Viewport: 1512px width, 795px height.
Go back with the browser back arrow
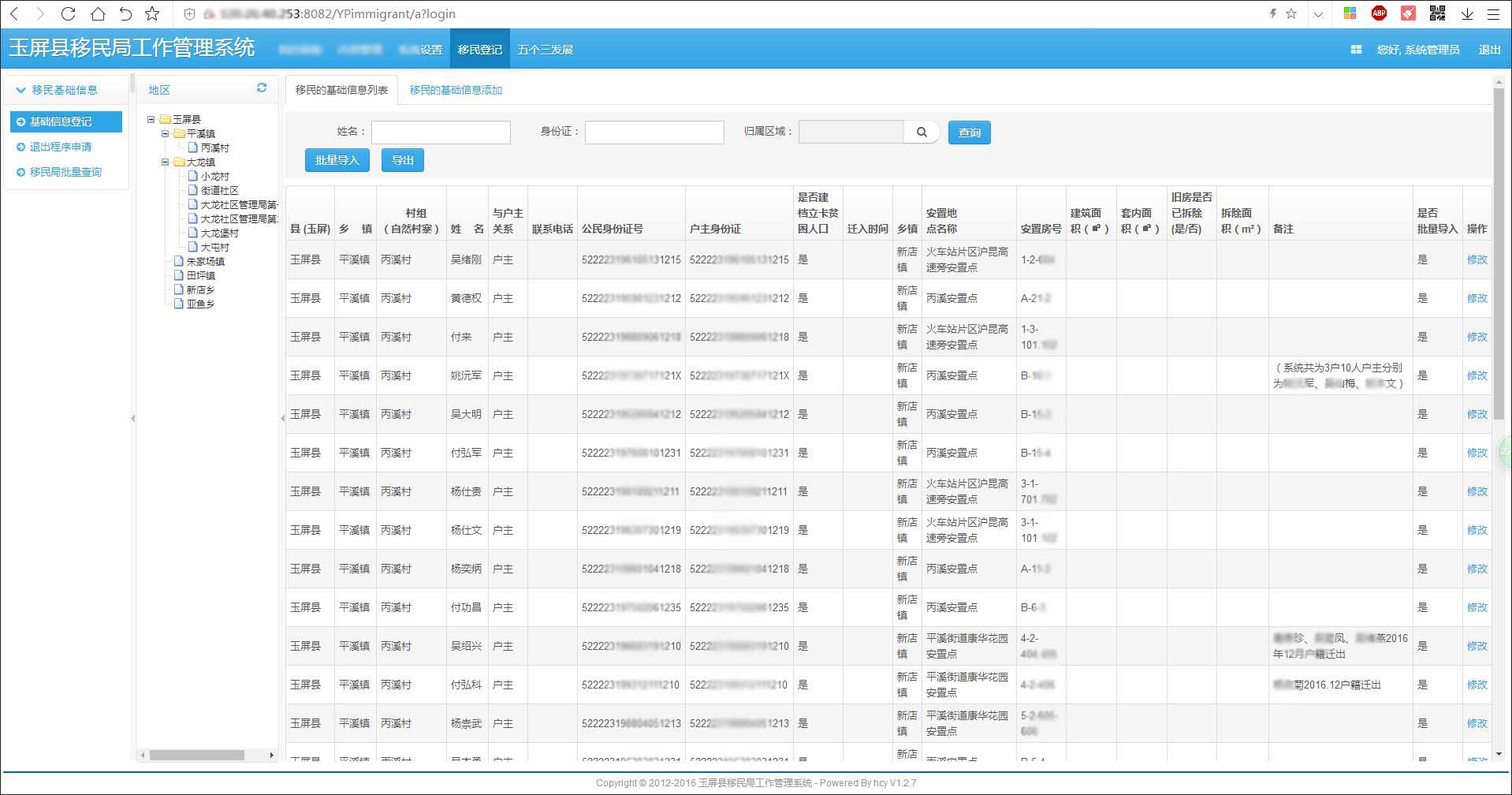tap(14, 14)
